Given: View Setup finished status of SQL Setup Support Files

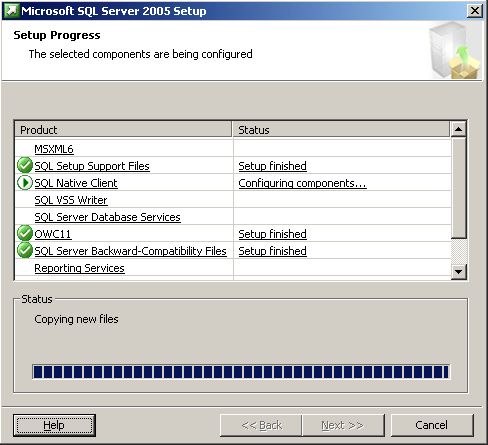Looking at the screenshot, I should (x=272, y=166).
